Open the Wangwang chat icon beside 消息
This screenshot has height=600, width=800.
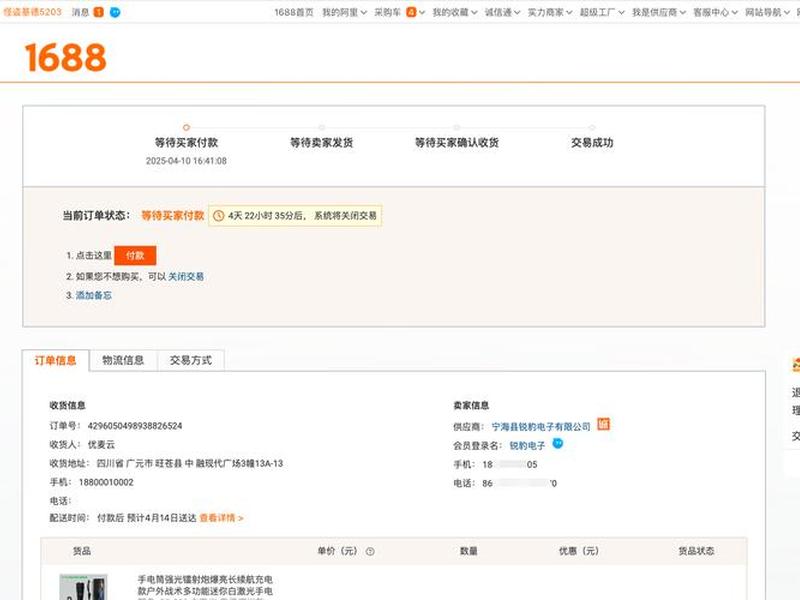[x=115, y=12]
